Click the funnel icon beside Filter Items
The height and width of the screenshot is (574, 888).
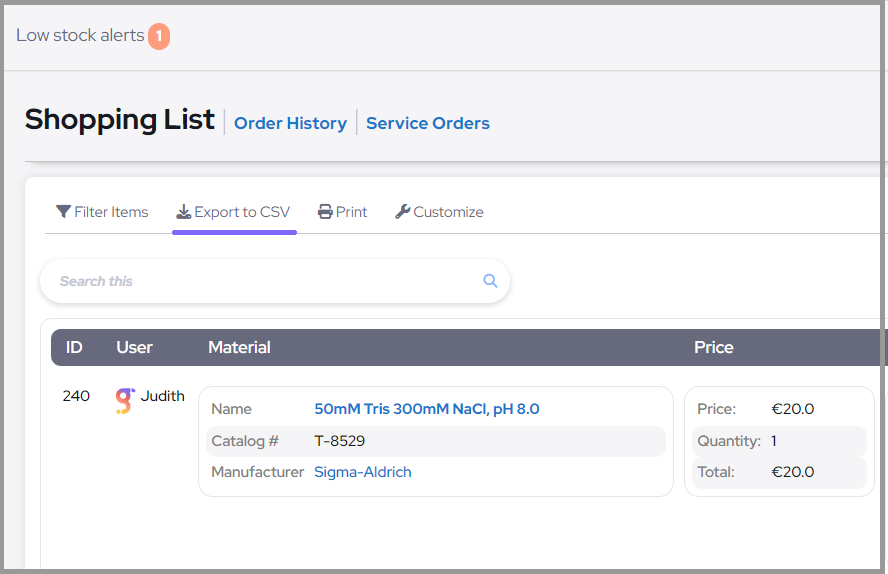coord(63,212)
